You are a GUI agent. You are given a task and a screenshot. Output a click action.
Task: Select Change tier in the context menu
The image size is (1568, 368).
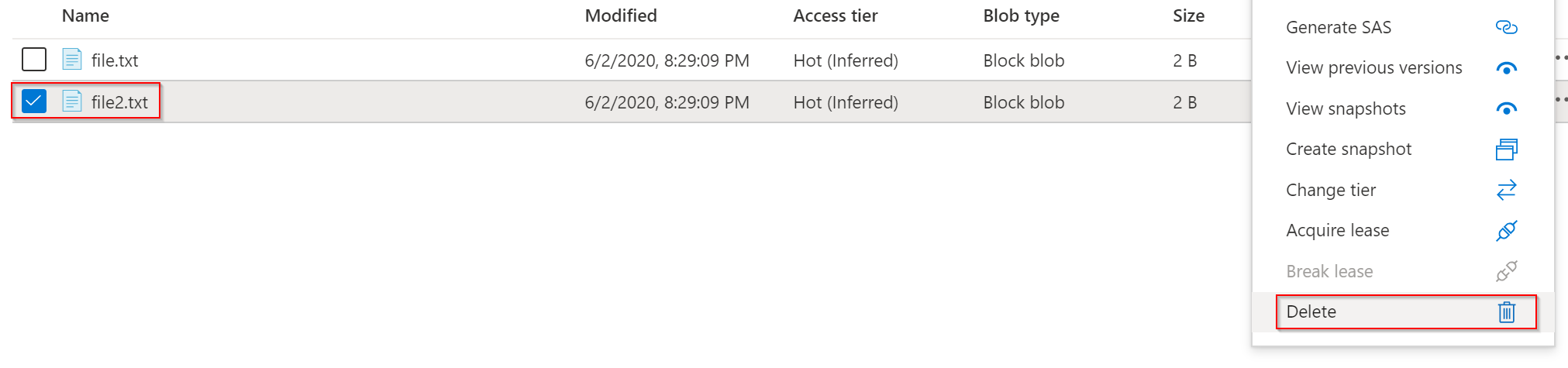tap(1331, 191)
